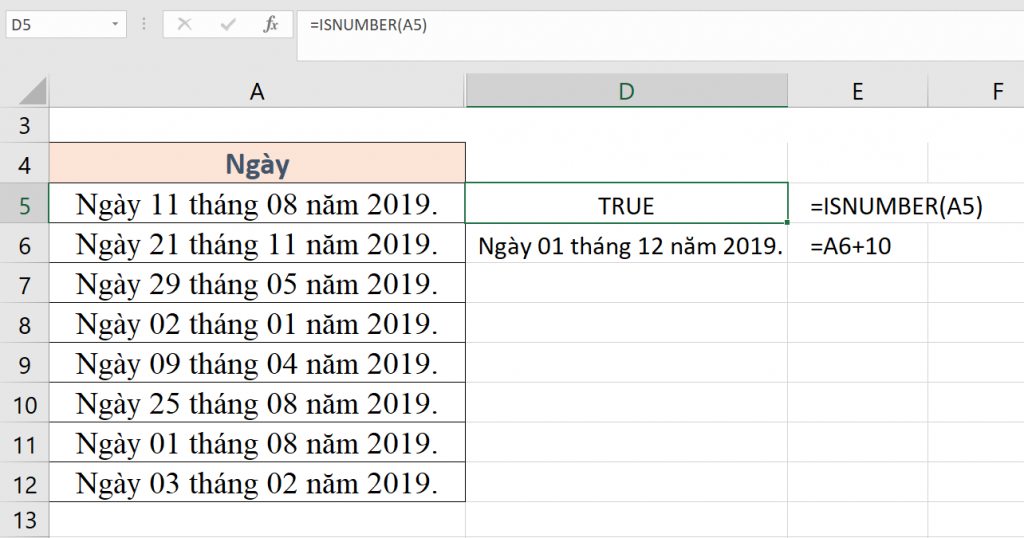This screenshot has width=1024, height=538.
Task: Select cell Ngày 03 tháng 02 năm 2019
Action: tap(257, 484)
